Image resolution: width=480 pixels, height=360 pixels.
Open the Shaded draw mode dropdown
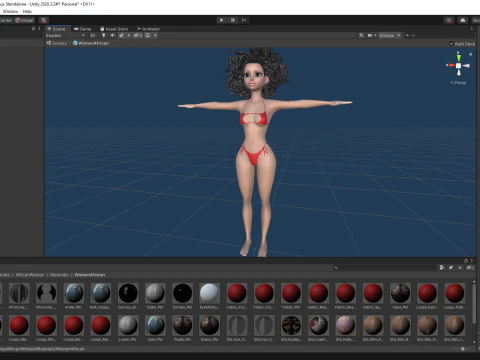[65, 35]
